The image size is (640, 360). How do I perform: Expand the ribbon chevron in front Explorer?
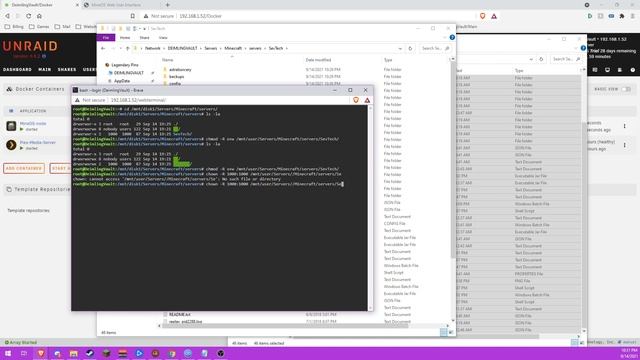(445, 37)
